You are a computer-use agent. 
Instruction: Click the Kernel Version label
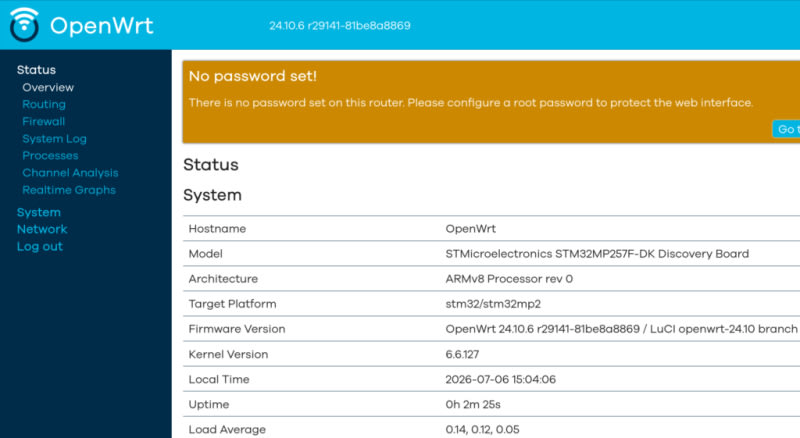click(228, 354)
